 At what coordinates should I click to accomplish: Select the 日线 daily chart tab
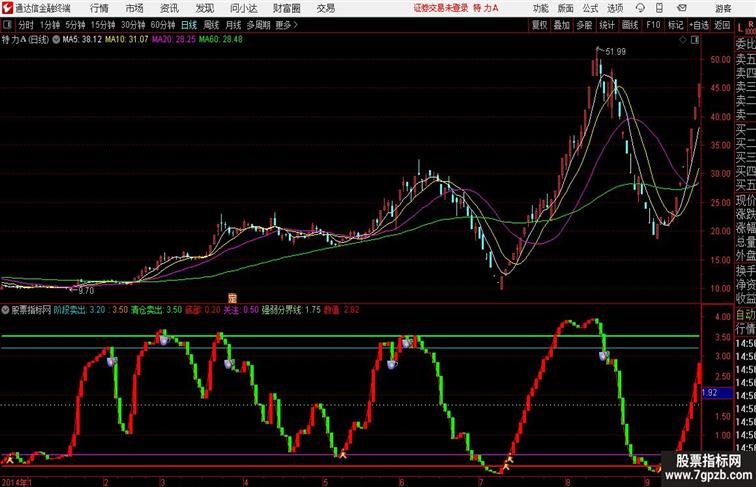pyautogui.click(x=189, y=25)
